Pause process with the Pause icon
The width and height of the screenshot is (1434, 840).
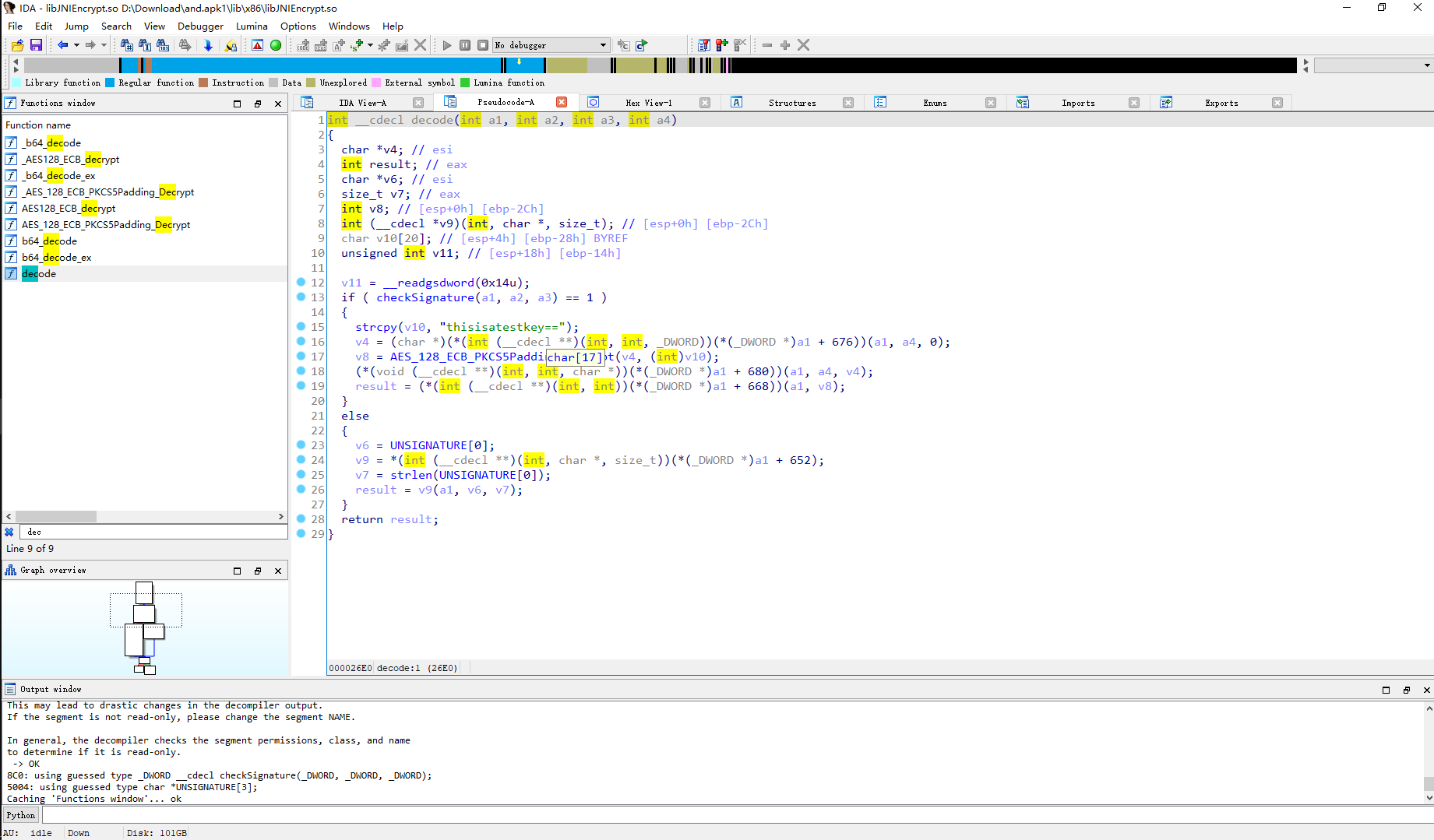tap(465, 45)
